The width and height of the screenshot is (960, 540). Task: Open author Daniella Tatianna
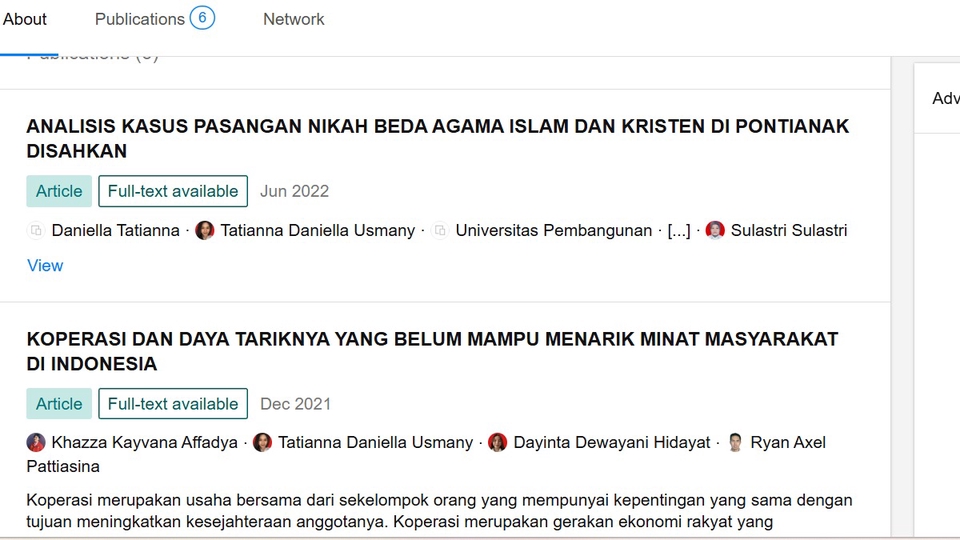pos(115,230)
